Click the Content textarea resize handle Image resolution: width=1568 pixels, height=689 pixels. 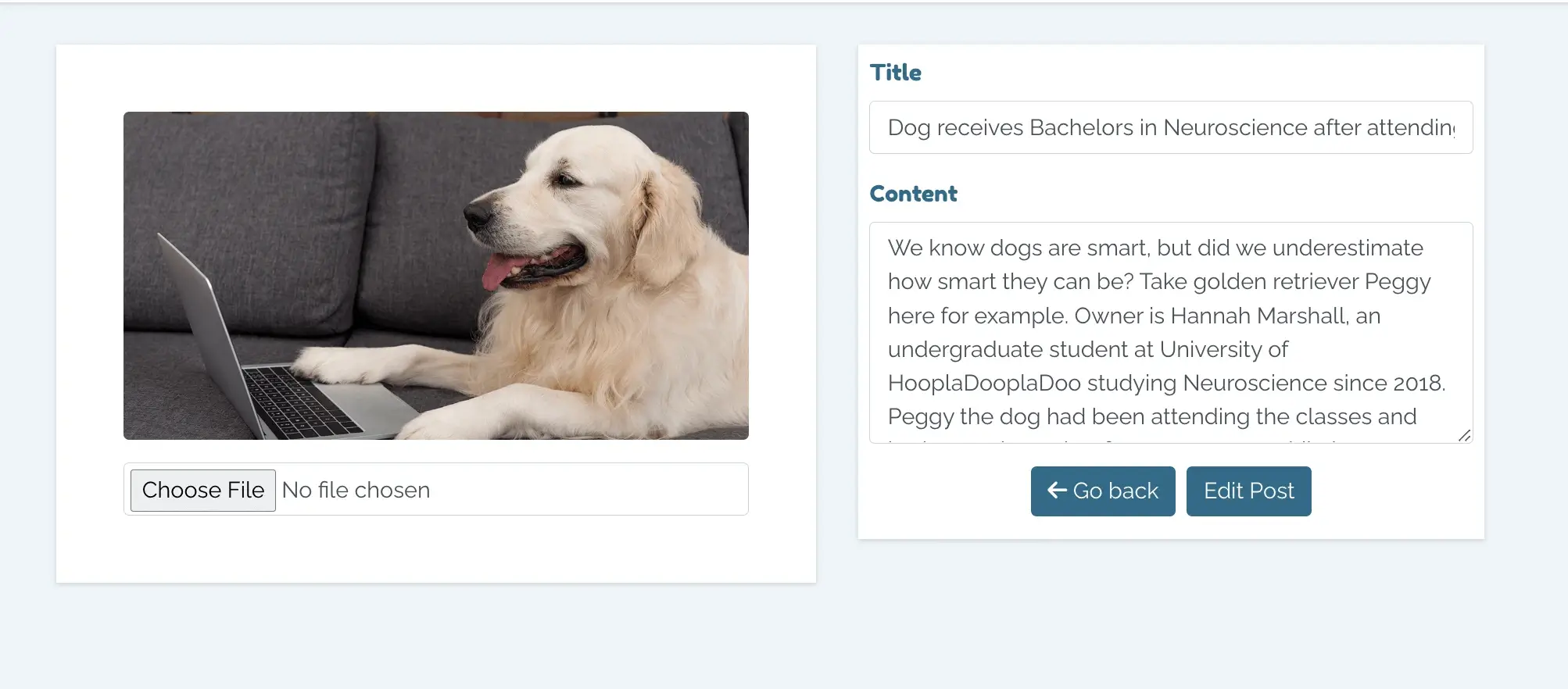click(1464, 435)
